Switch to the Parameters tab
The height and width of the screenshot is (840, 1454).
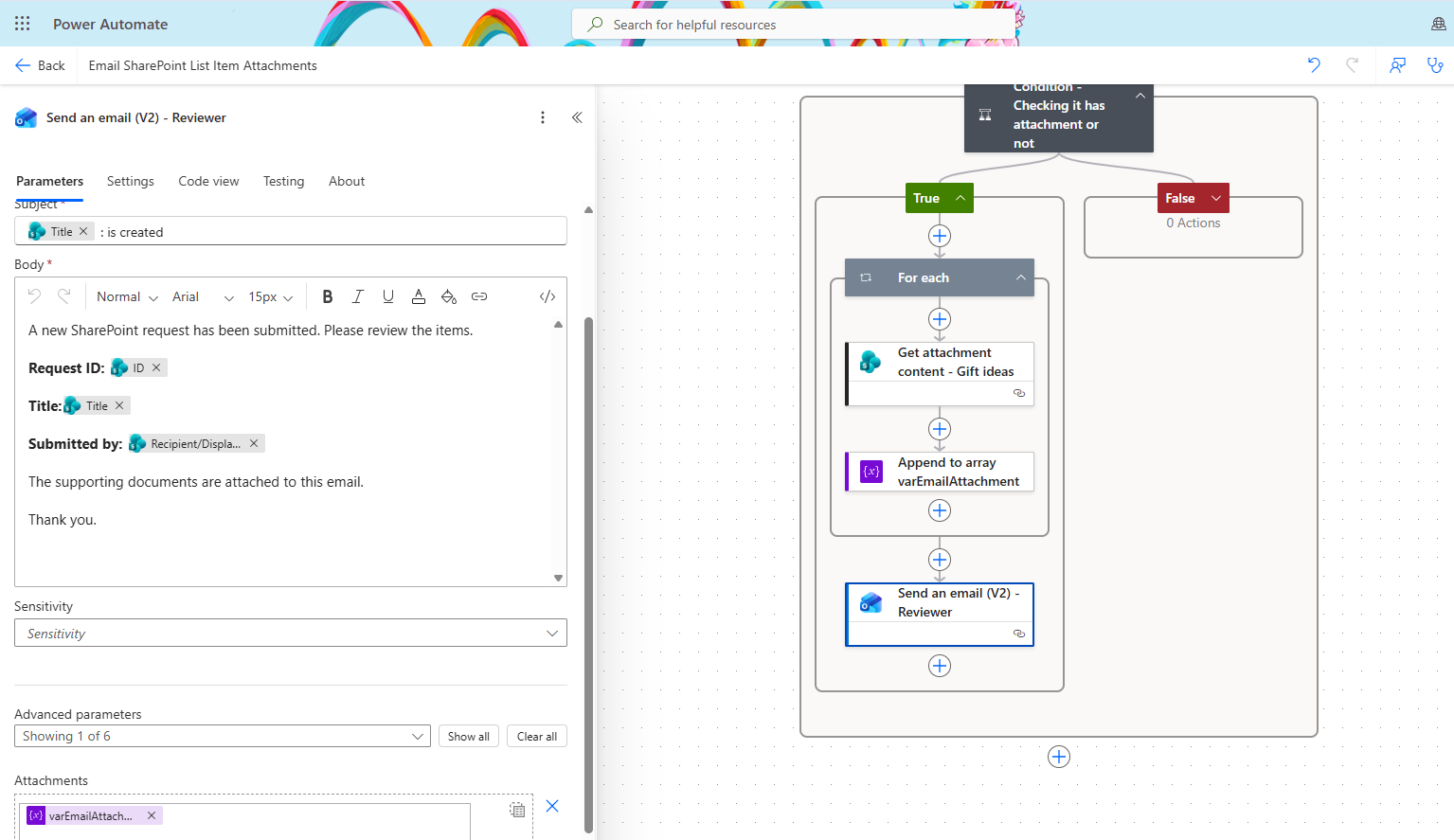[x=49, y=181]
